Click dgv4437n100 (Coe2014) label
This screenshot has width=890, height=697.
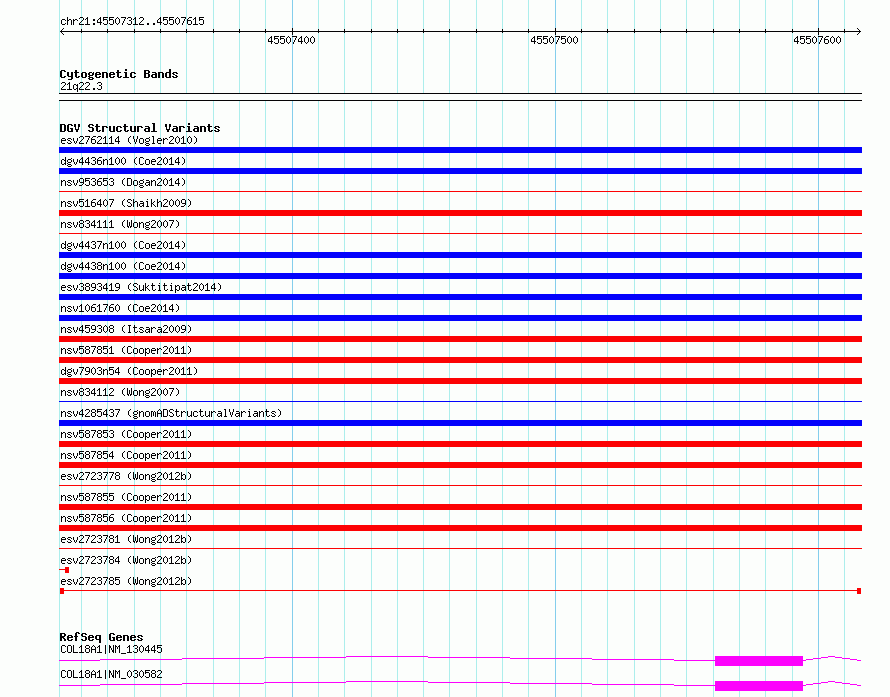point(123,245)
